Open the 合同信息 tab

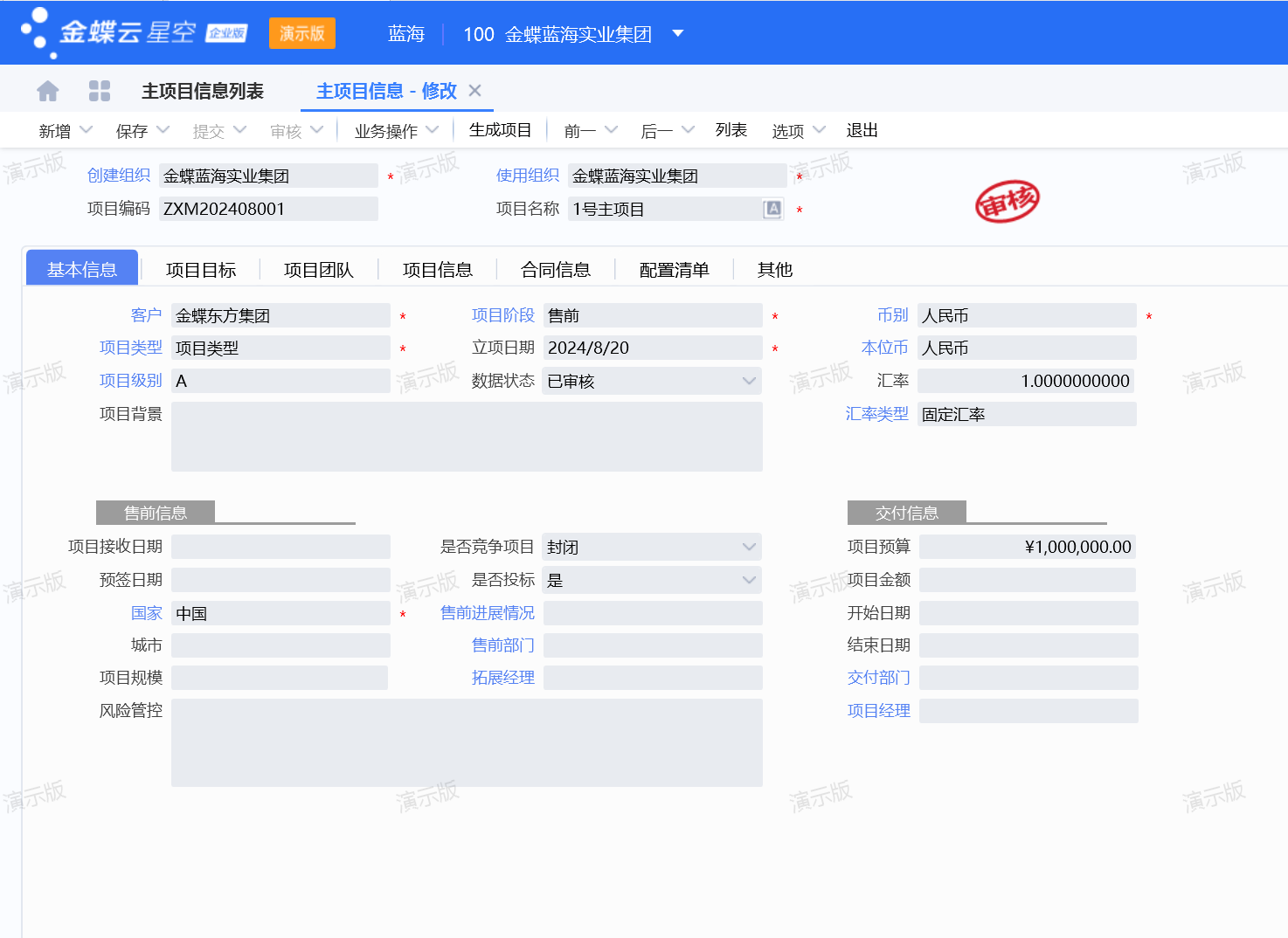(x=556, y=270)
